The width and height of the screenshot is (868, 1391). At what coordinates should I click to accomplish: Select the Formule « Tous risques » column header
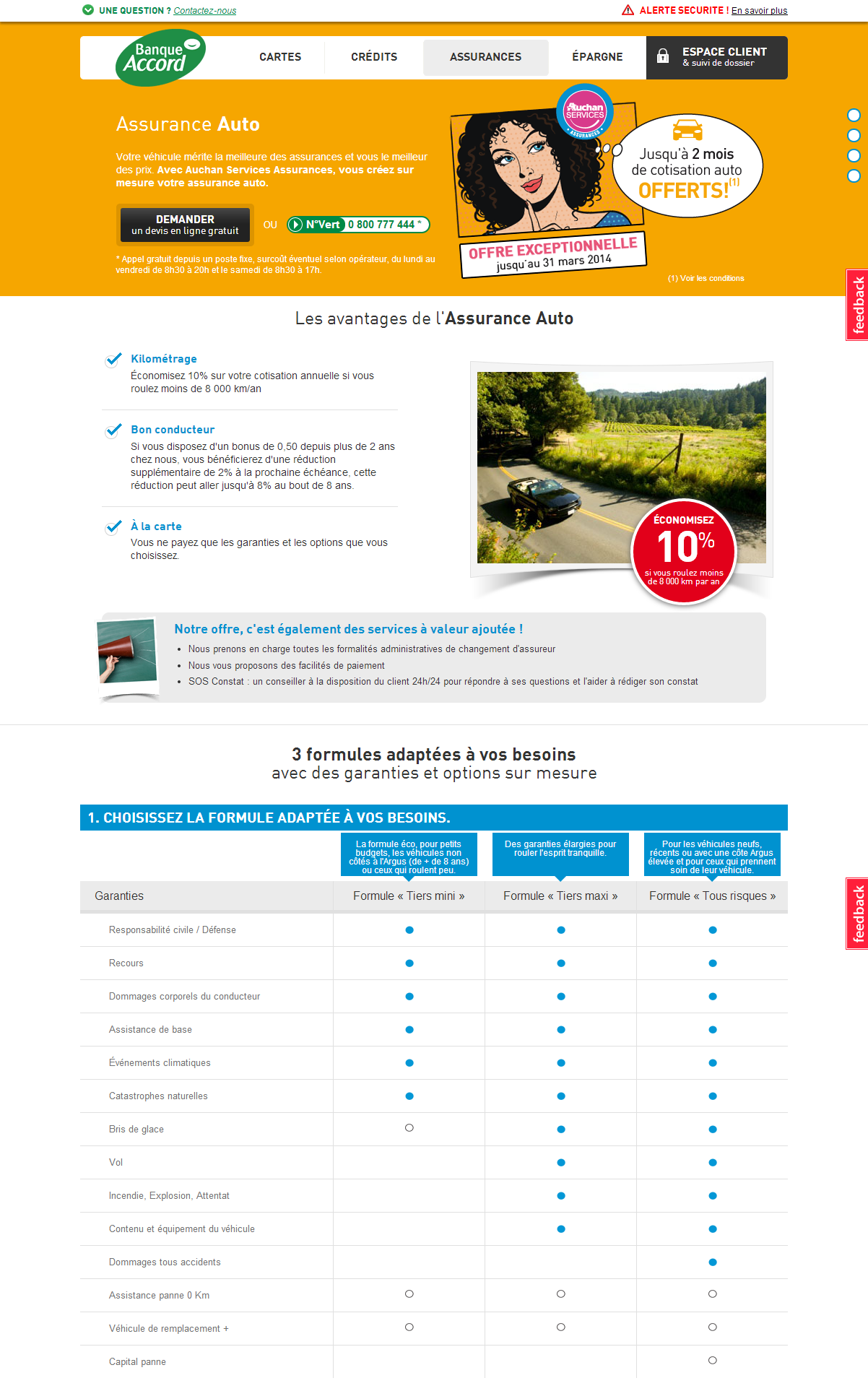[712, 896]
